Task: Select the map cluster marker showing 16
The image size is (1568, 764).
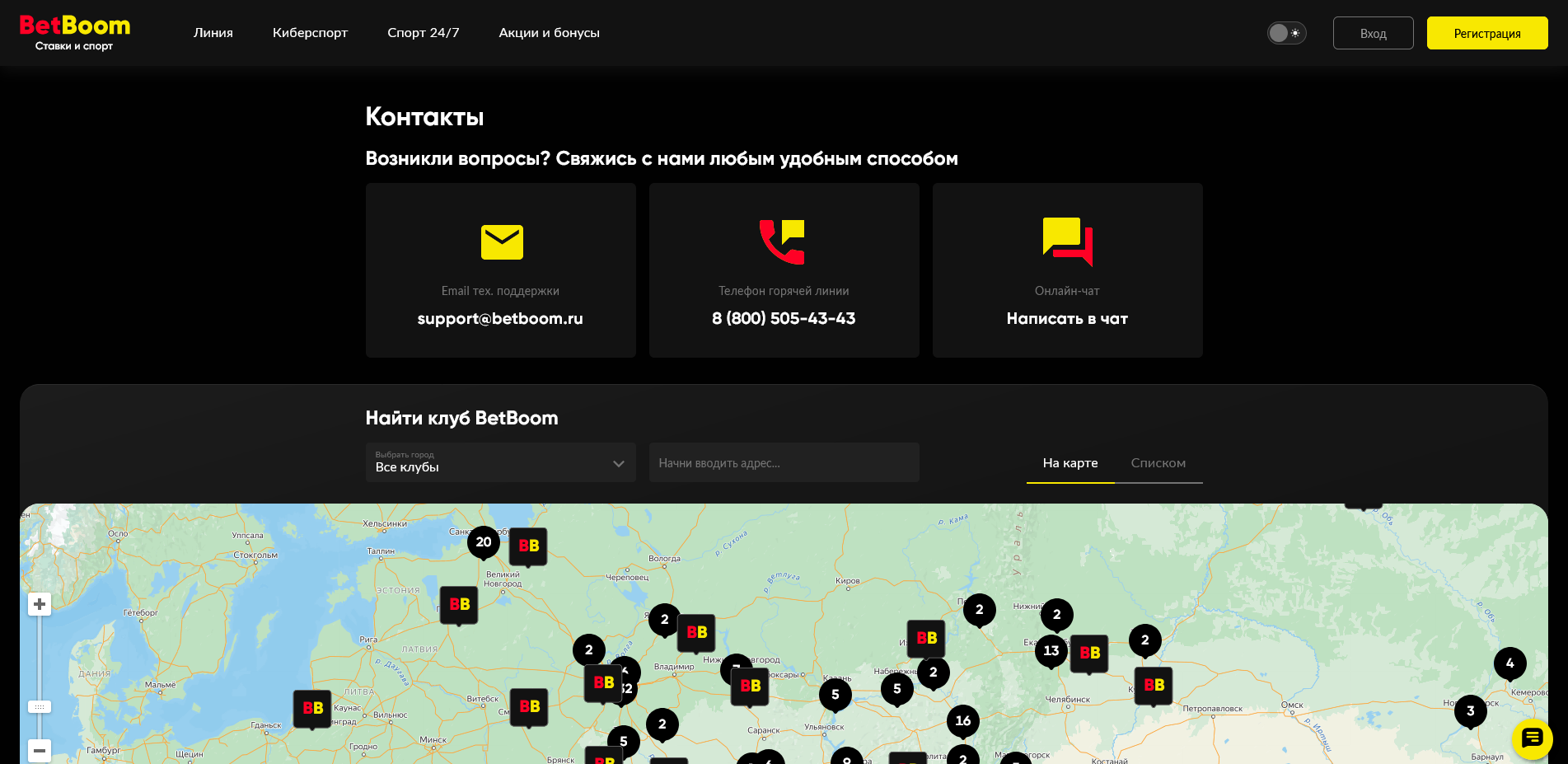Action: click(962, 721)
